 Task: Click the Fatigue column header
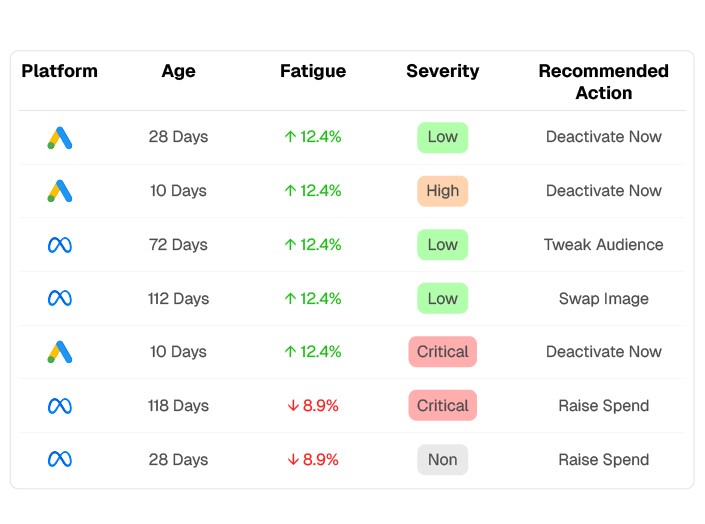click(312, 71)
